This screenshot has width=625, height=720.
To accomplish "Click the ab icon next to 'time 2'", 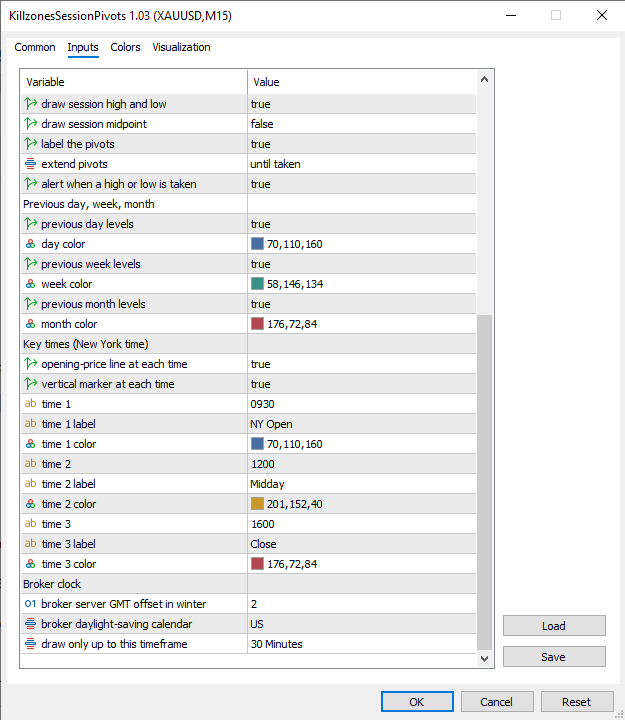I will (30, 463).
